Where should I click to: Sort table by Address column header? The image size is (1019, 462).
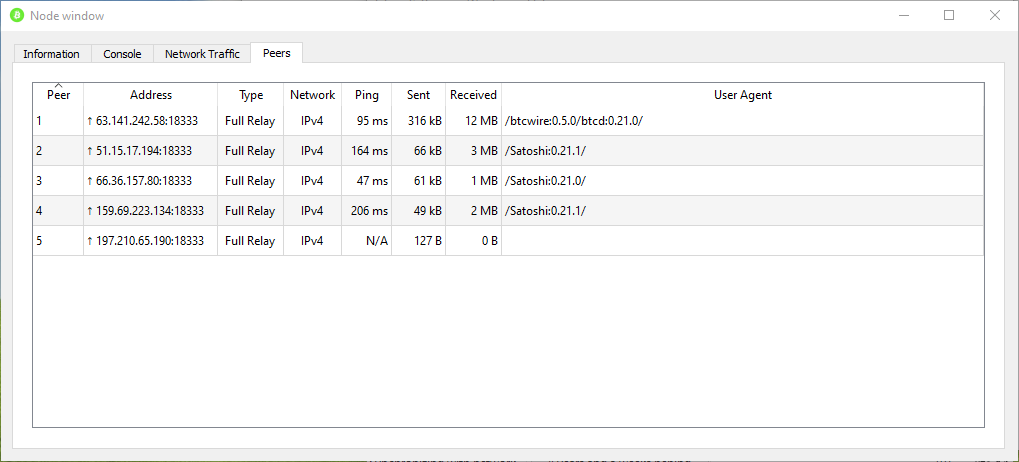coord(151,95)
